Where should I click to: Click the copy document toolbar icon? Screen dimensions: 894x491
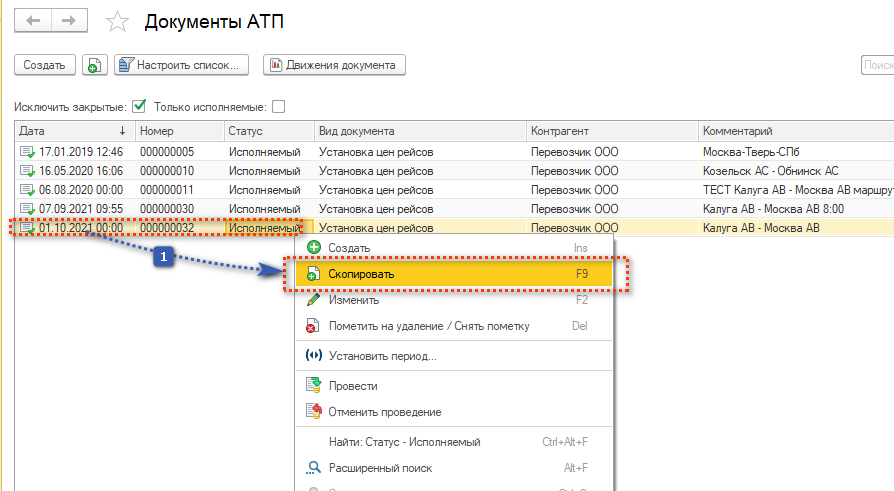(94, 66)
